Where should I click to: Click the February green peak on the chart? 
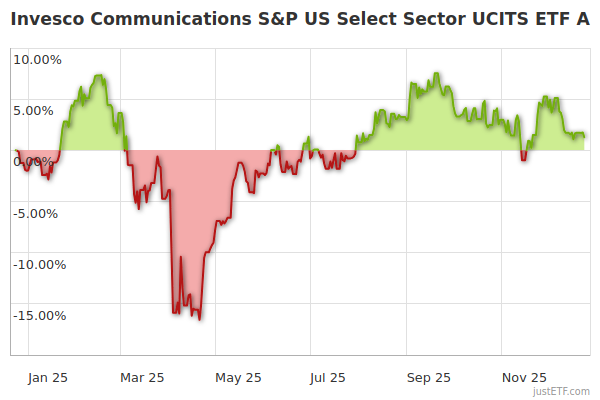98,76
